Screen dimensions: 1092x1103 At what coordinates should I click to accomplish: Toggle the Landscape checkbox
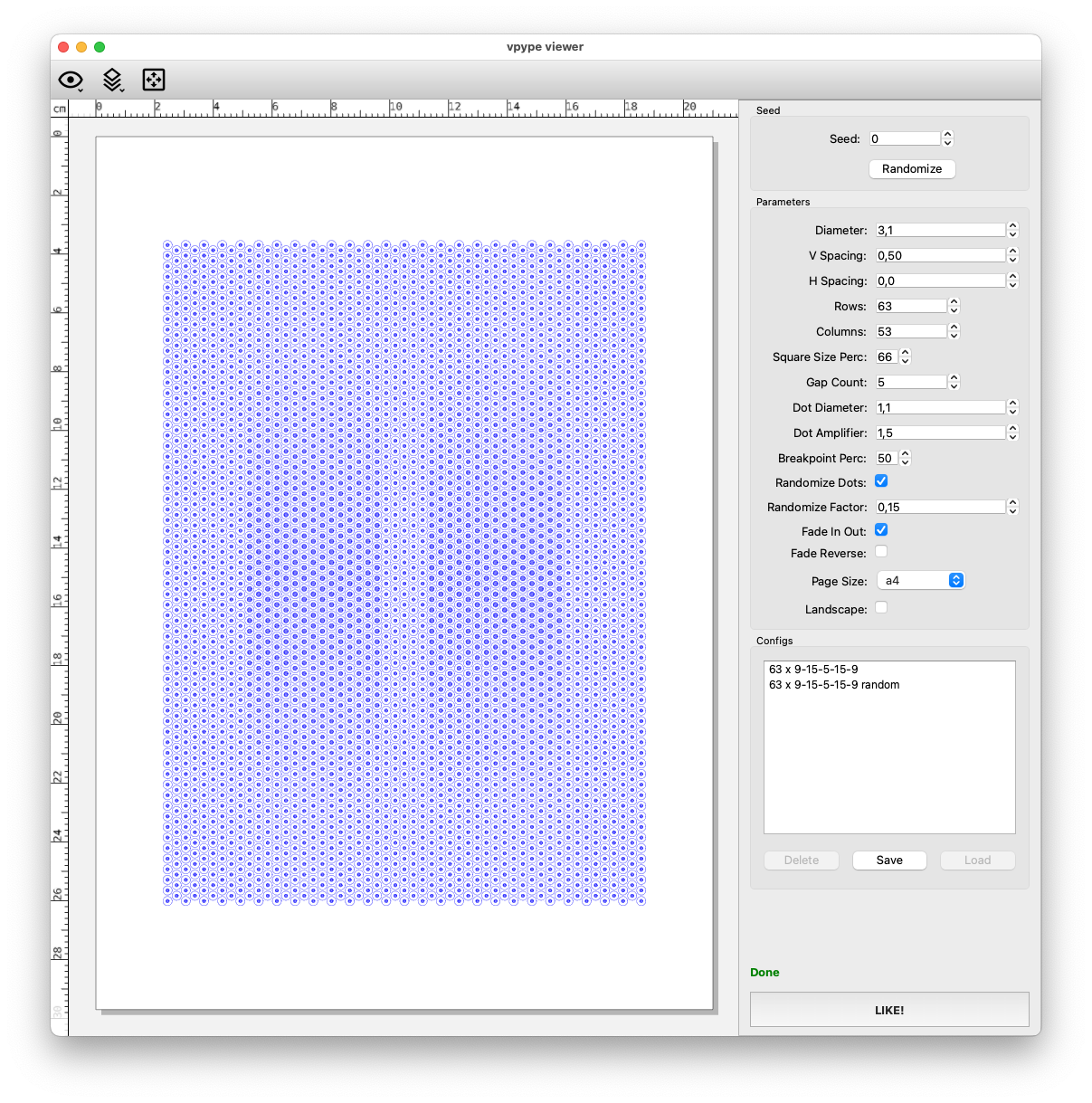tap(881, 608)
